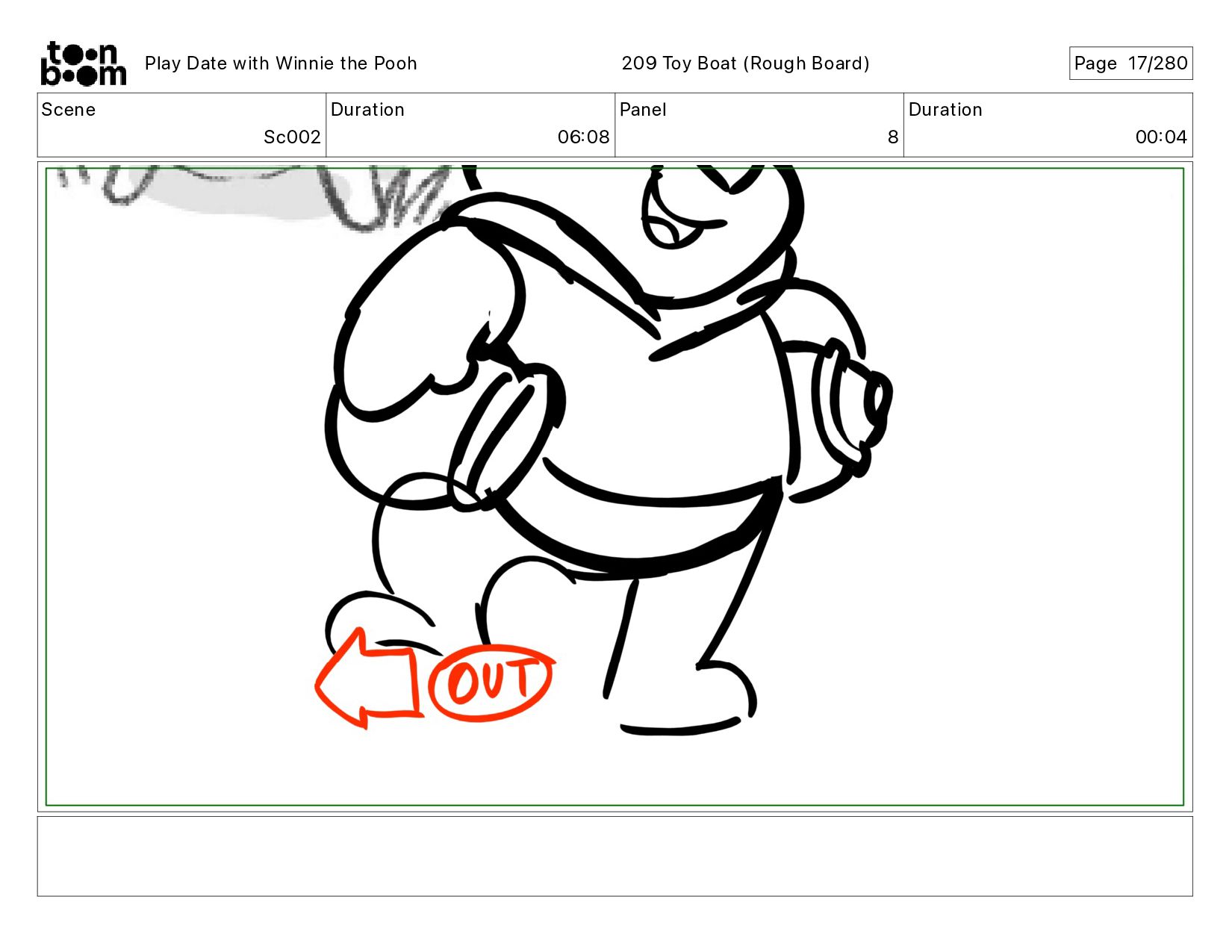Click the red left-pointing arrow
The image size is (1232, 952).
click(367, 679)
